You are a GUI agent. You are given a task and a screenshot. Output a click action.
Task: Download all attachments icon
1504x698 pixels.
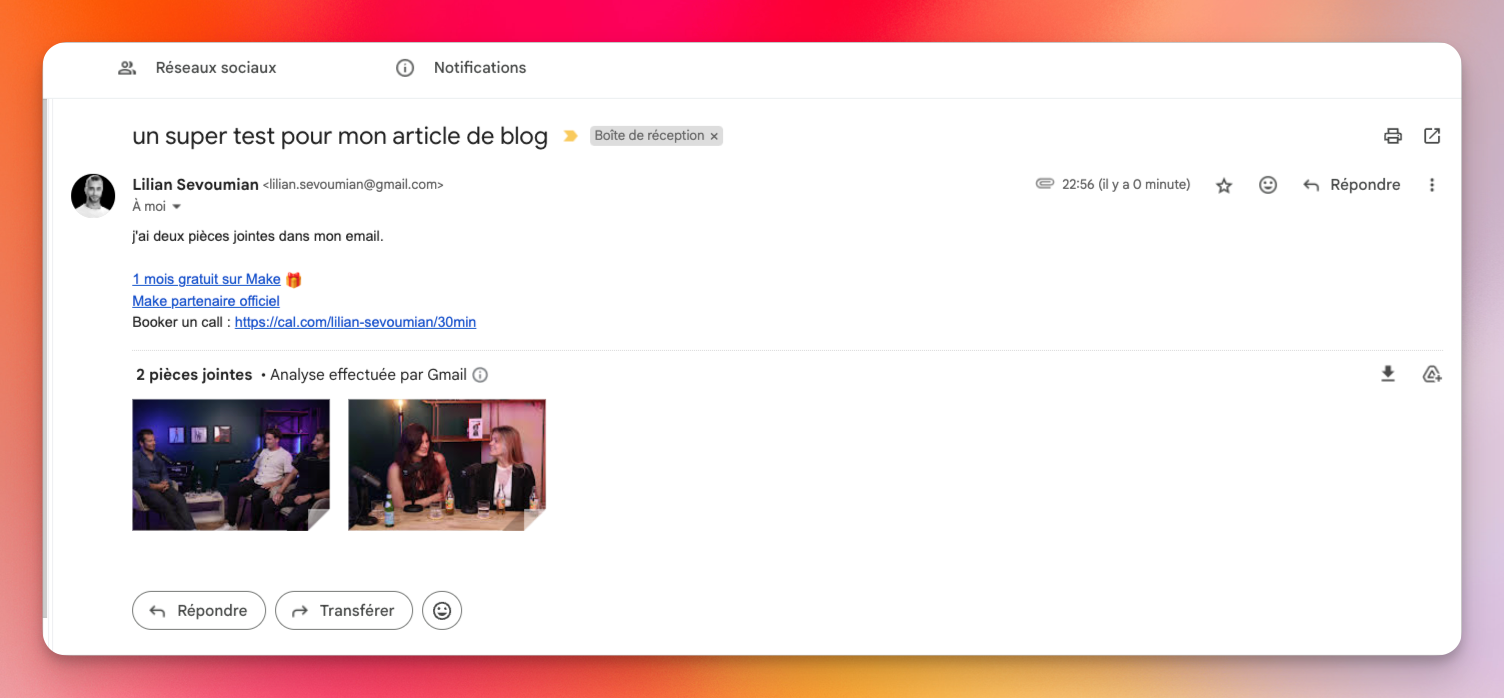coord(1387,374)
